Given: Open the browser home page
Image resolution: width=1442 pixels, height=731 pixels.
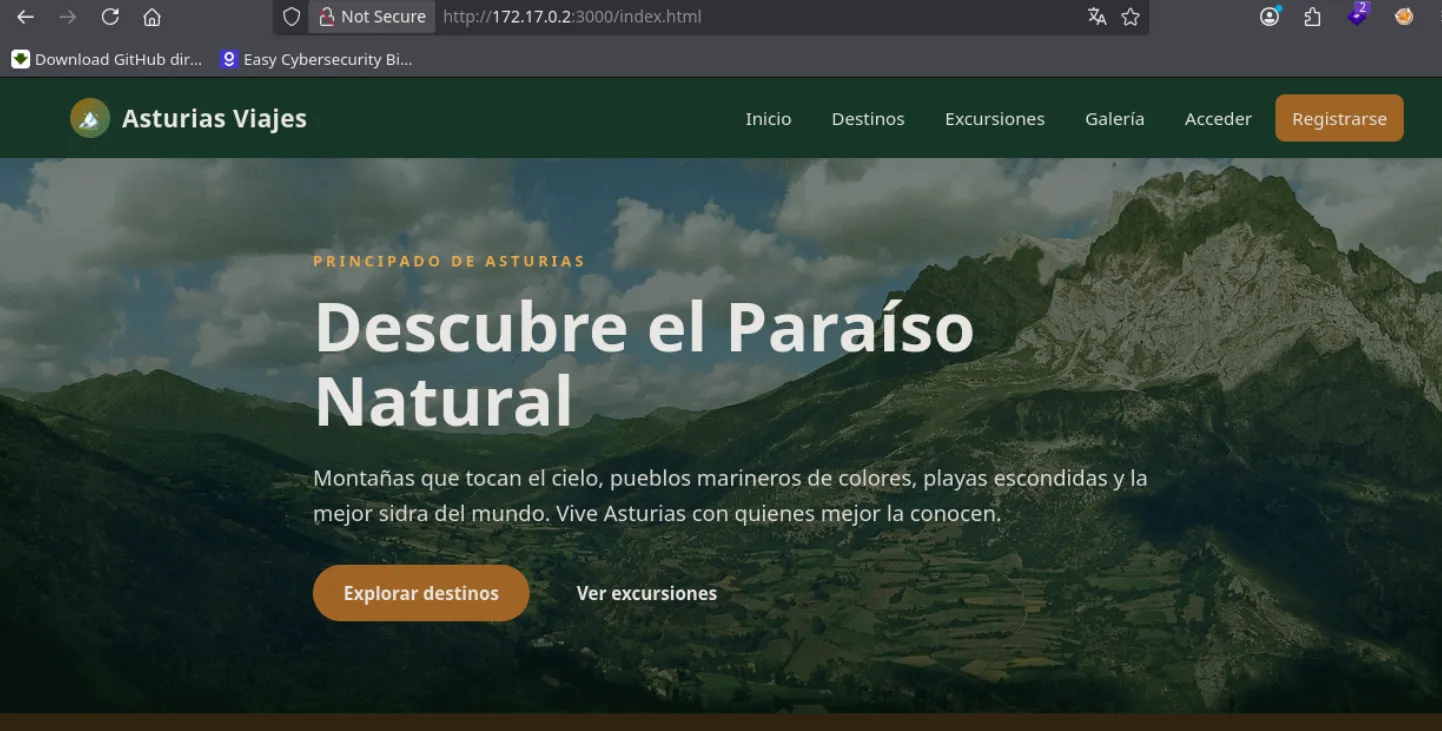Looking at the screenshot, I should (x=152, y=17).
